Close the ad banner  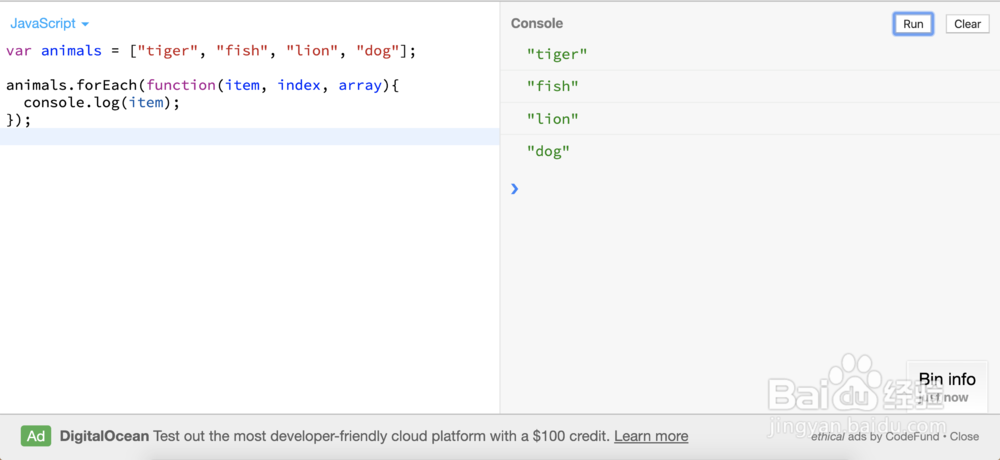pos(964,436)
